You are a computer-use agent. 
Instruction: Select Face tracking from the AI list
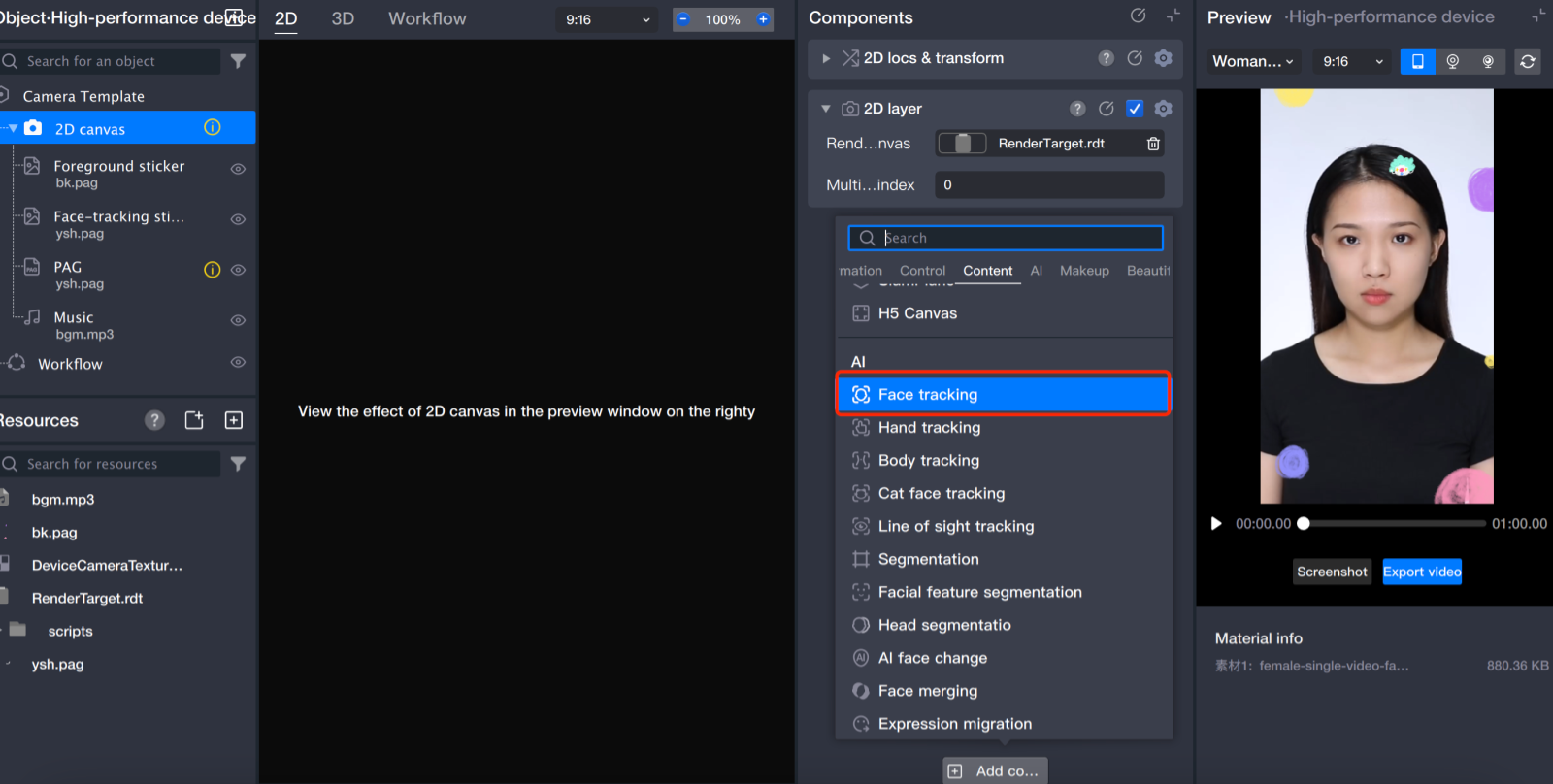(x=1003, y=395)
